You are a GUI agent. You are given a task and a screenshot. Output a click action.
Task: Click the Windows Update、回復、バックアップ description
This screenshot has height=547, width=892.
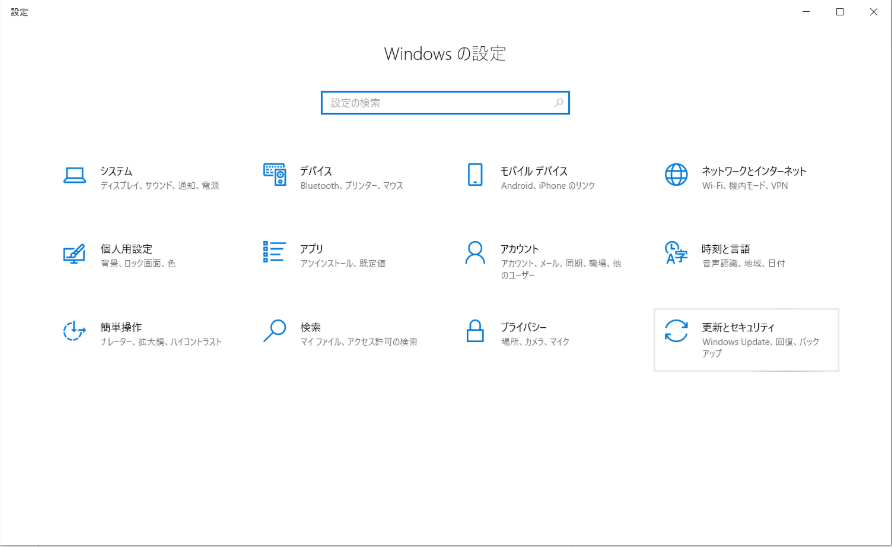761,347
